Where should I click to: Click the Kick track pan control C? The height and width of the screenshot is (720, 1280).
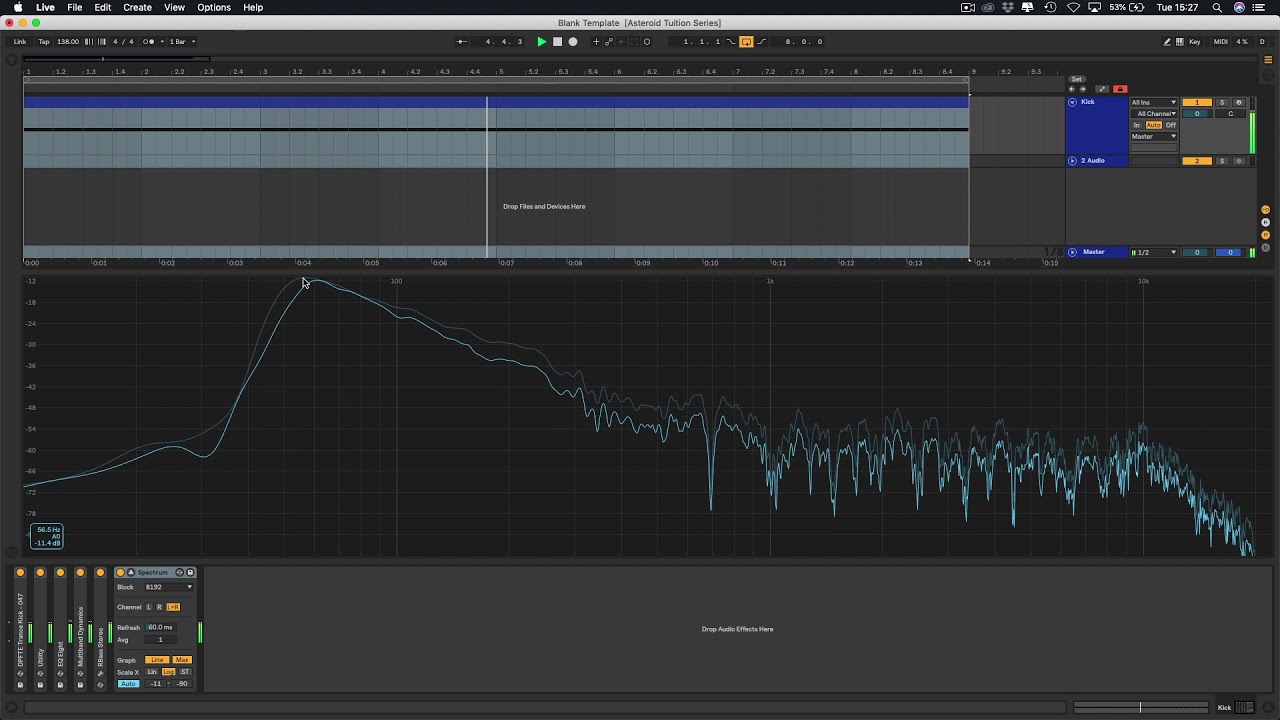click(1231, 113)
